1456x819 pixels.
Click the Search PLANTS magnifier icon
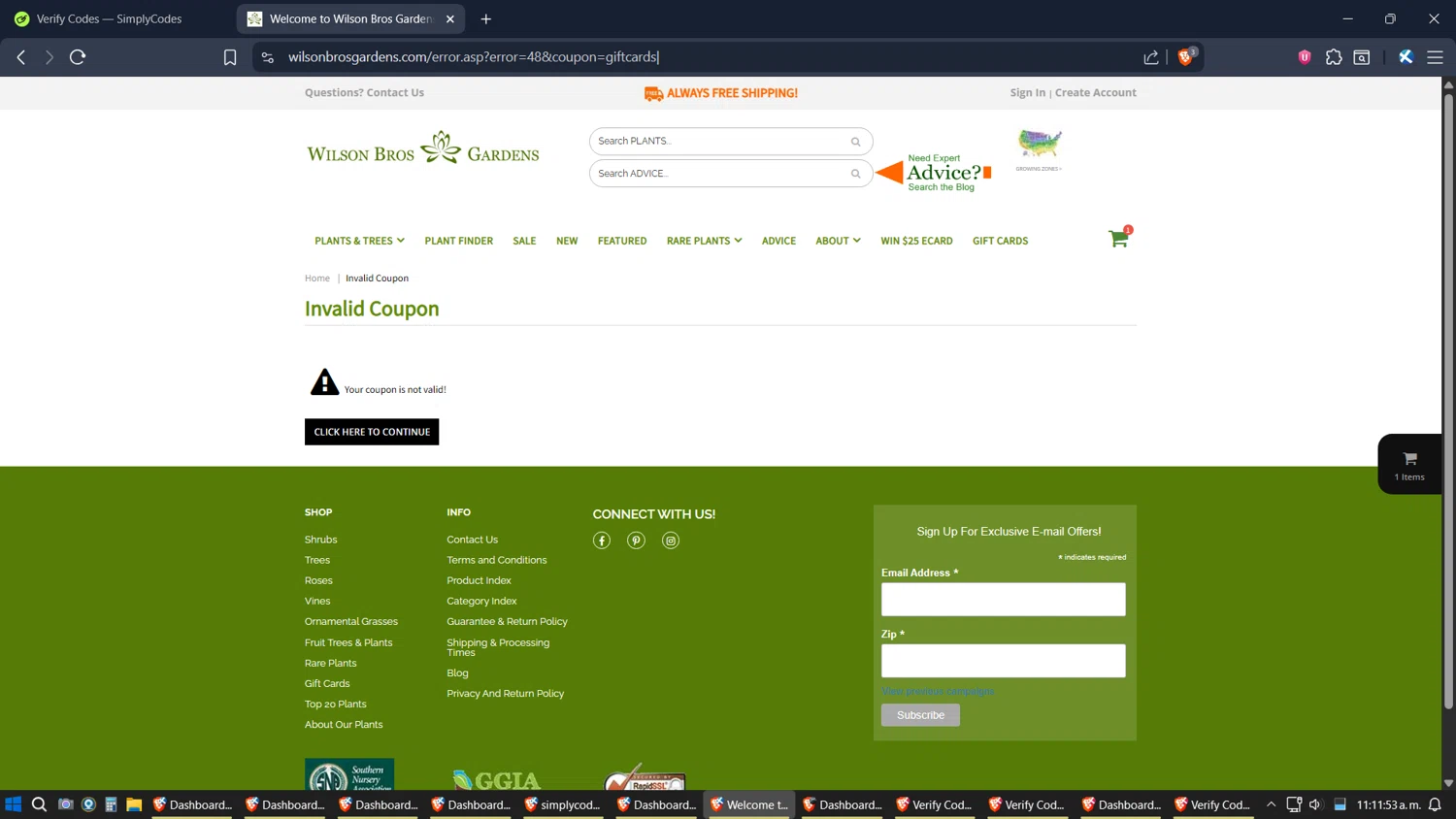(855, 142)
